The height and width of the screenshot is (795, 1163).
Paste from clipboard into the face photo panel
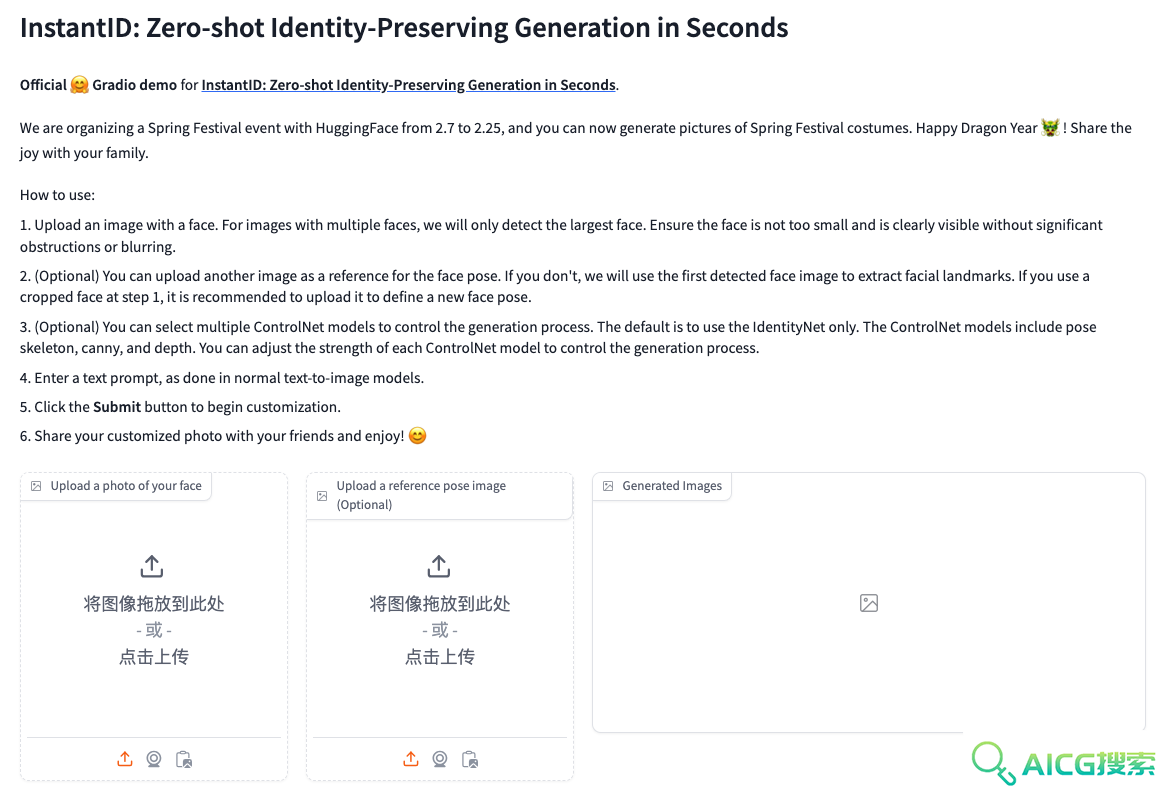point(183,759)
